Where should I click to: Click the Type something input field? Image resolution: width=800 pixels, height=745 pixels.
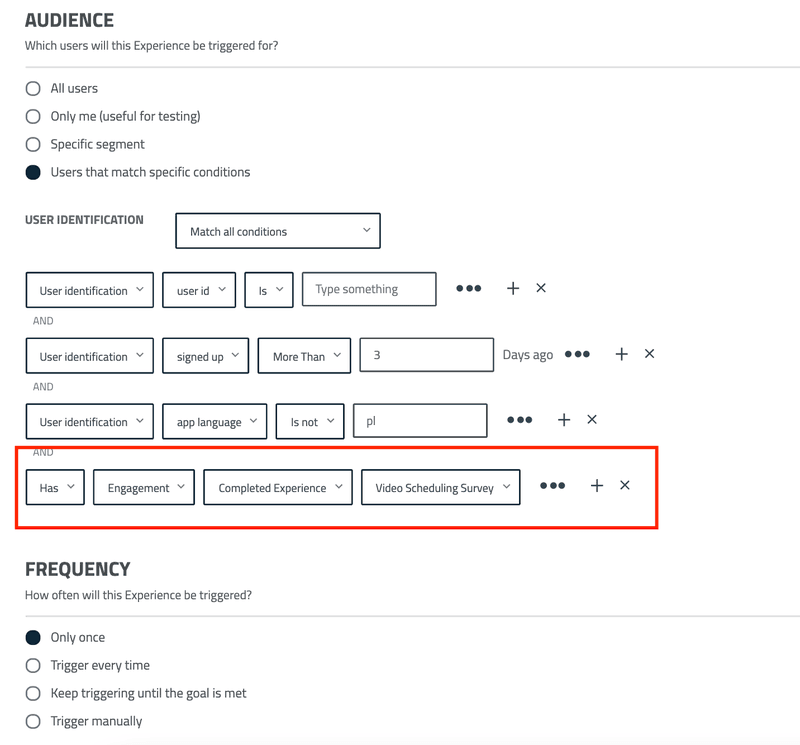tap(368, 288)
